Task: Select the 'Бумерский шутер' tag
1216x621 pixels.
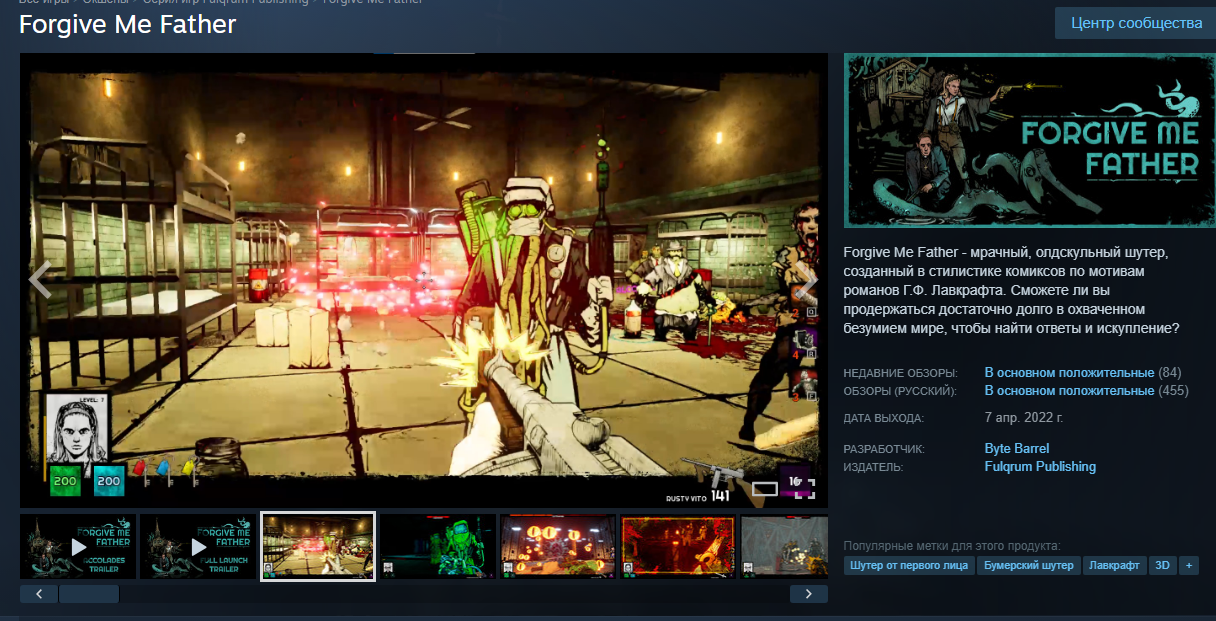Action: coord(1029,566)
